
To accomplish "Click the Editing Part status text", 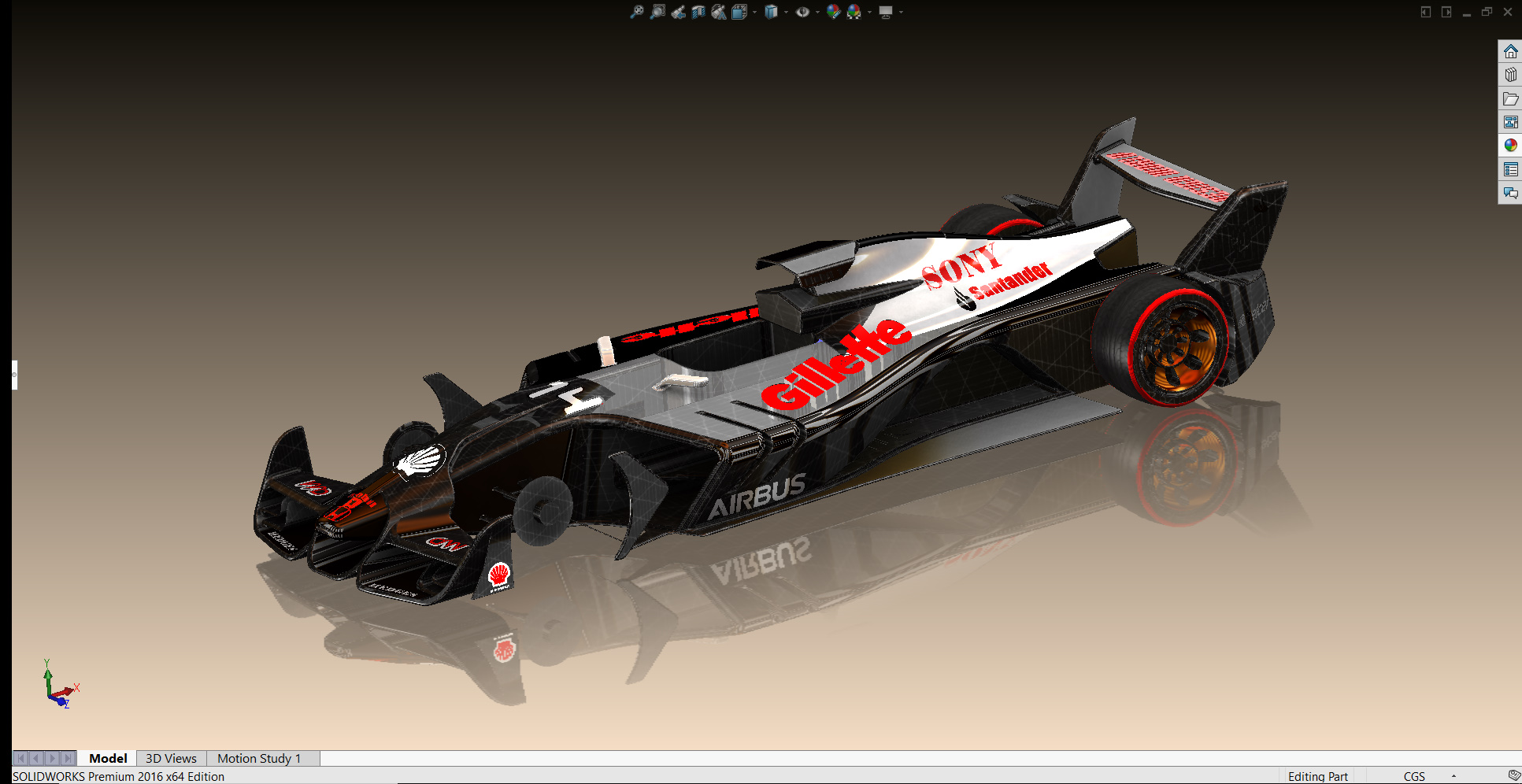I will [x=1317, y=776].
